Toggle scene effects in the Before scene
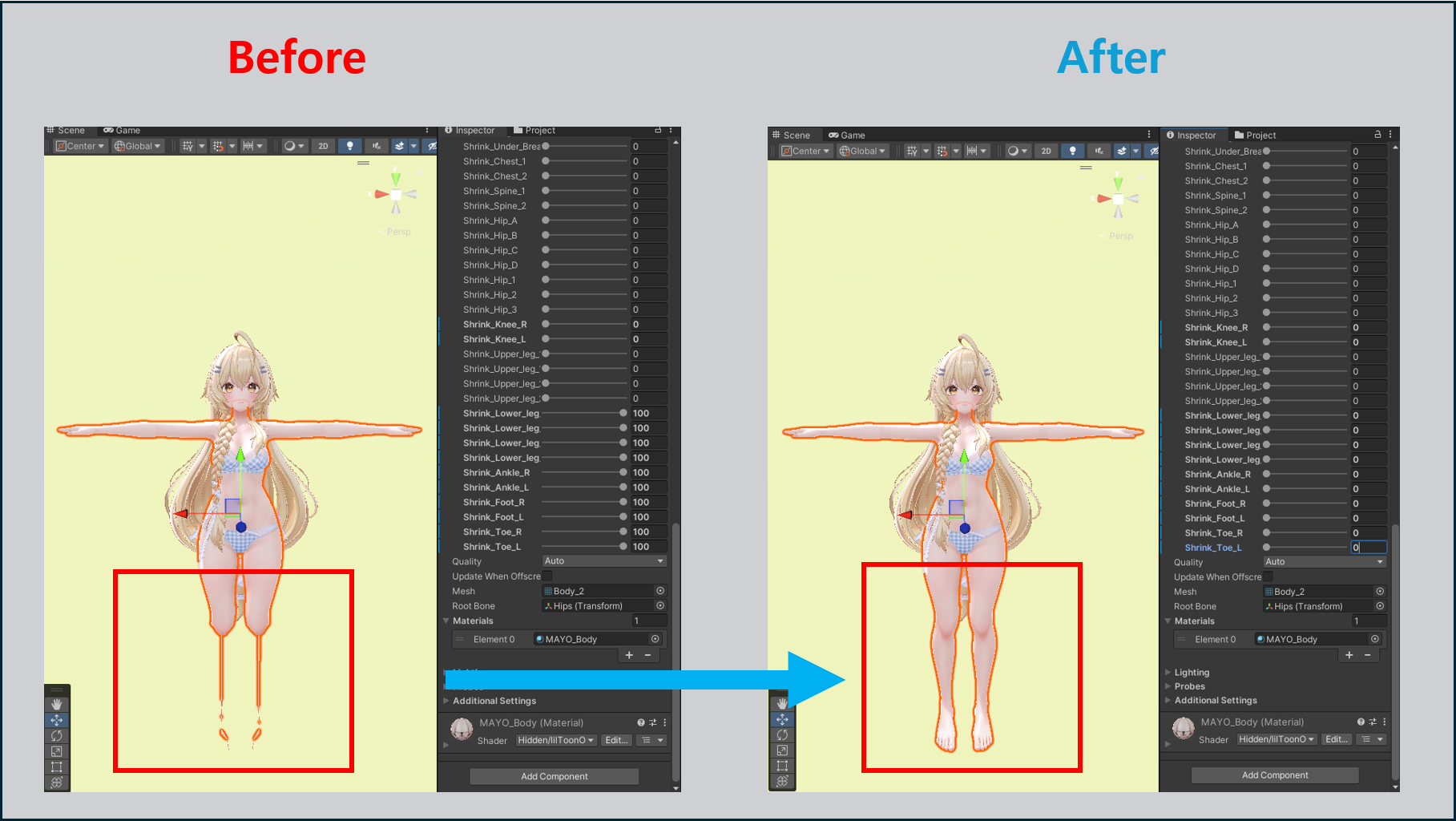 click(x=399, y=146)
